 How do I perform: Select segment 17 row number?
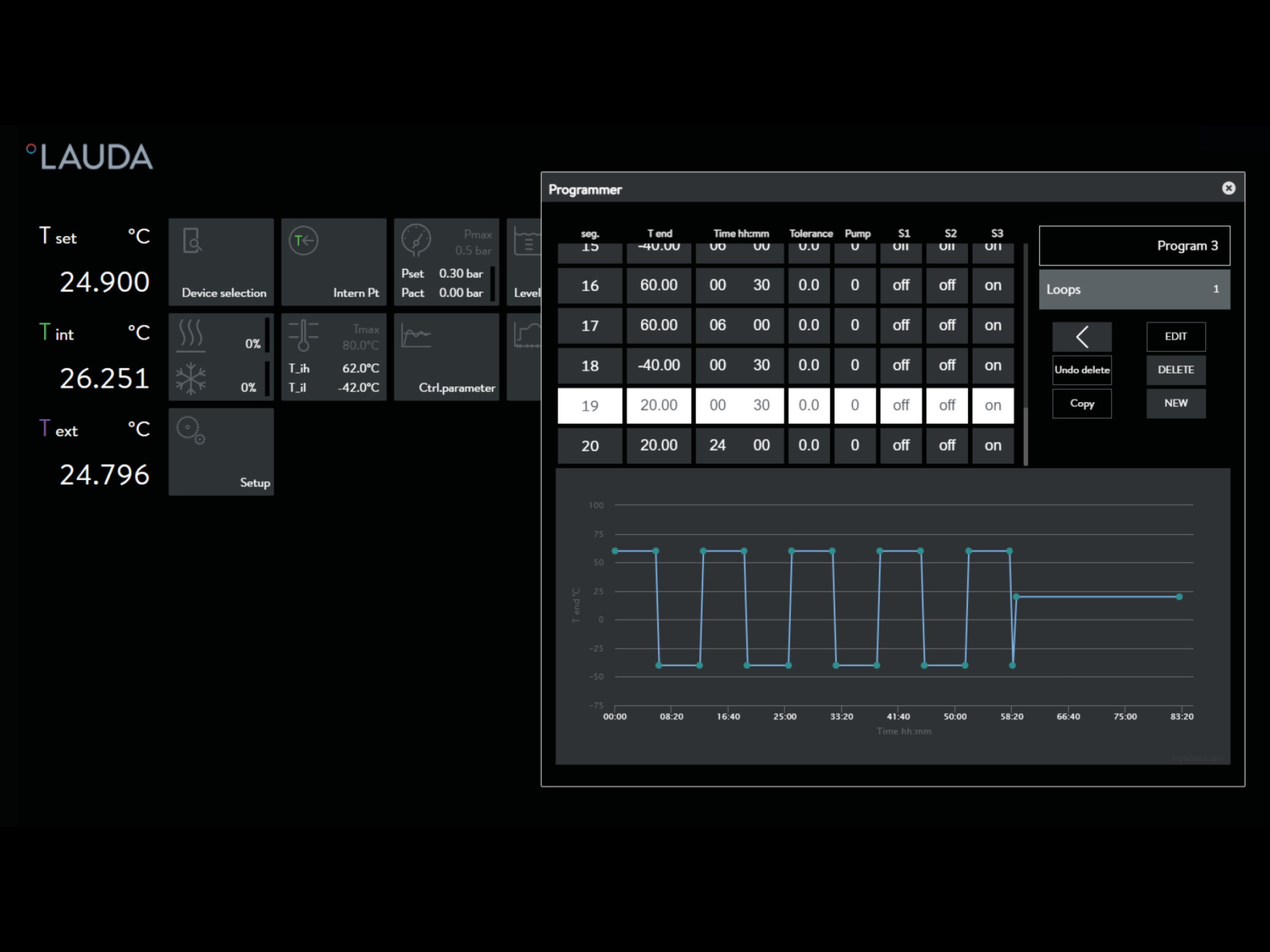[x=589, y=325]
